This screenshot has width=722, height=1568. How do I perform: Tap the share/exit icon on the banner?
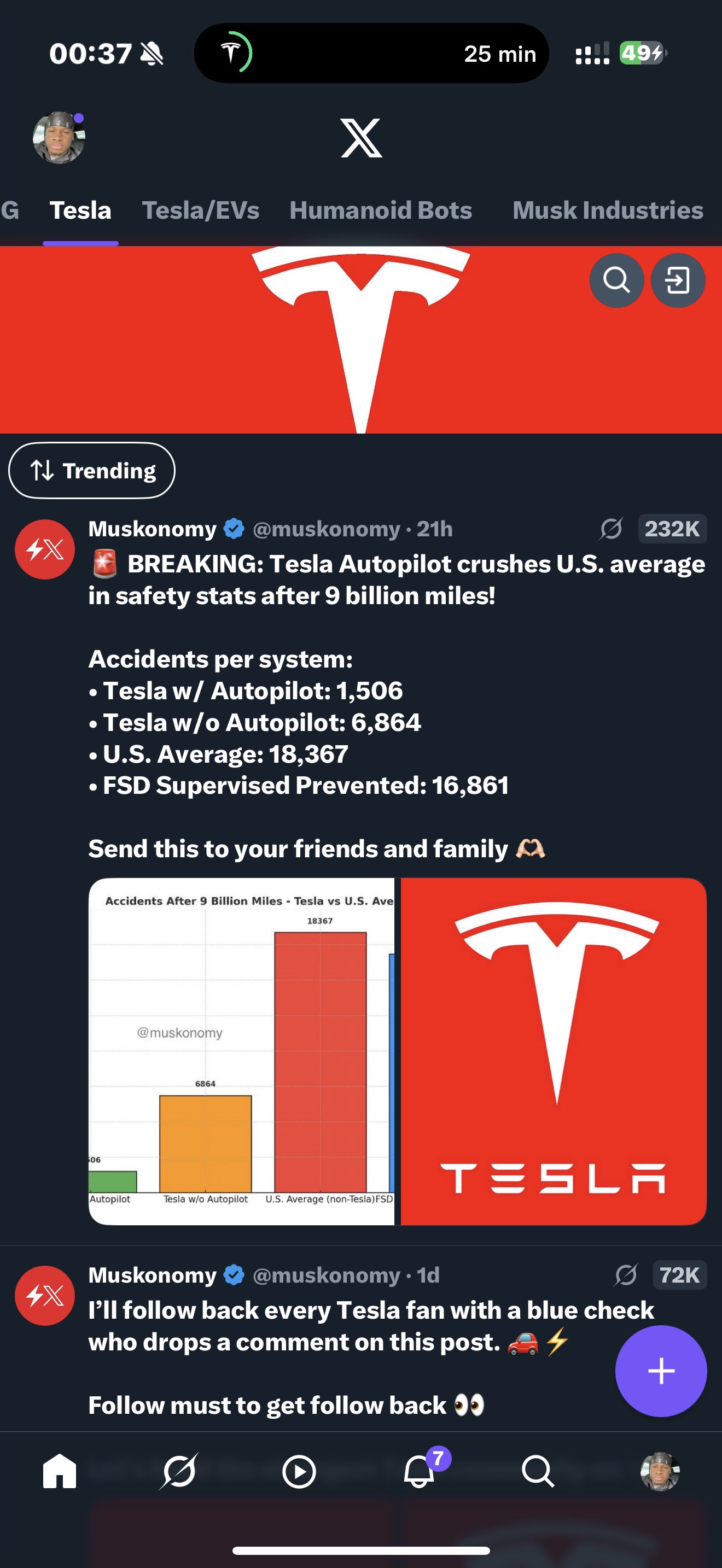coord(678,280)
